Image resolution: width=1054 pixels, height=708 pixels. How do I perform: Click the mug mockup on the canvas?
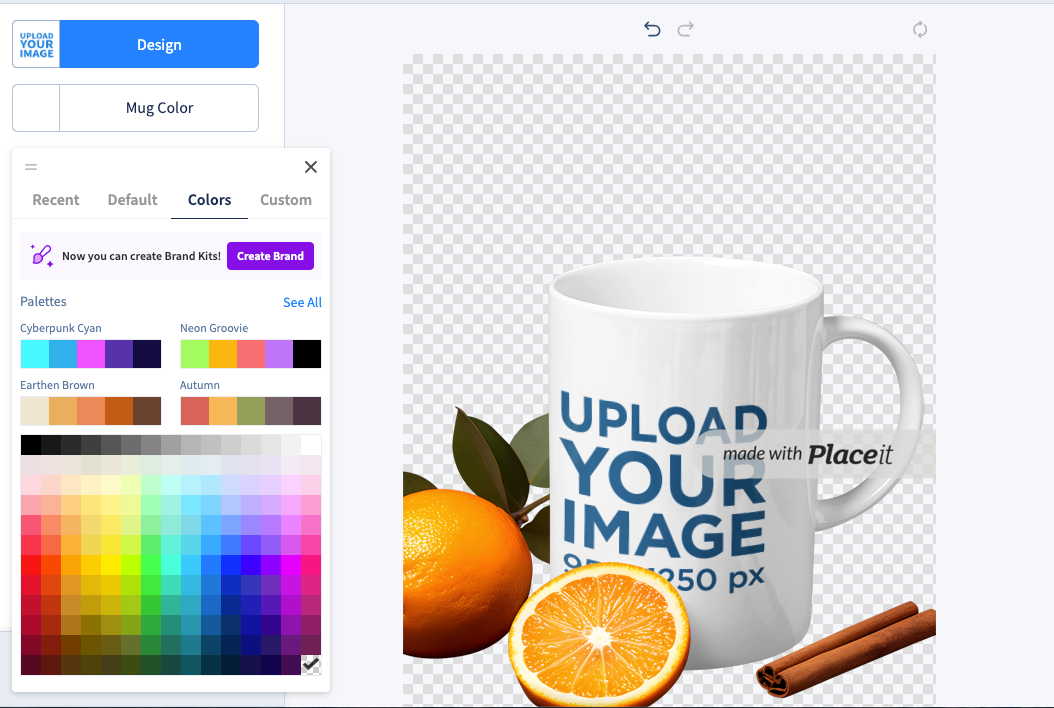690,470
